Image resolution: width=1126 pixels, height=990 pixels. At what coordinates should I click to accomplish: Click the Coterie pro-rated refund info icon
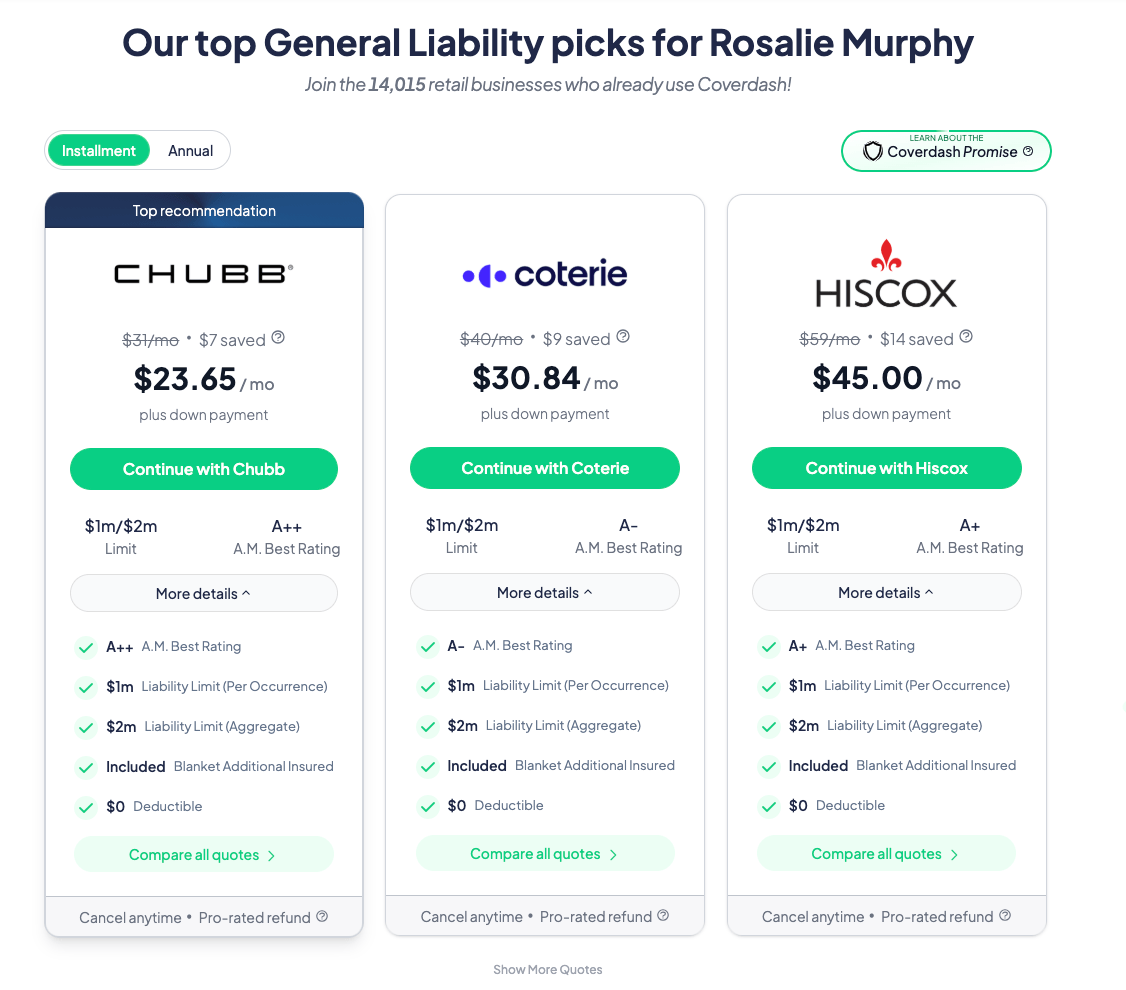(x=663, y=915)
